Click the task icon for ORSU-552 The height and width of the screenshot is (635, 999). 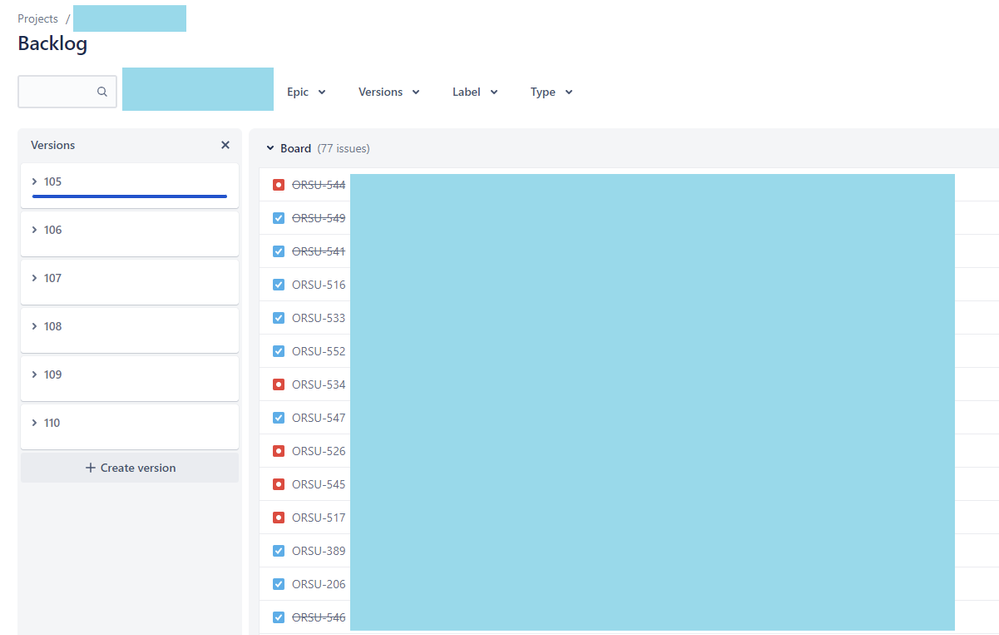[278, 351]
